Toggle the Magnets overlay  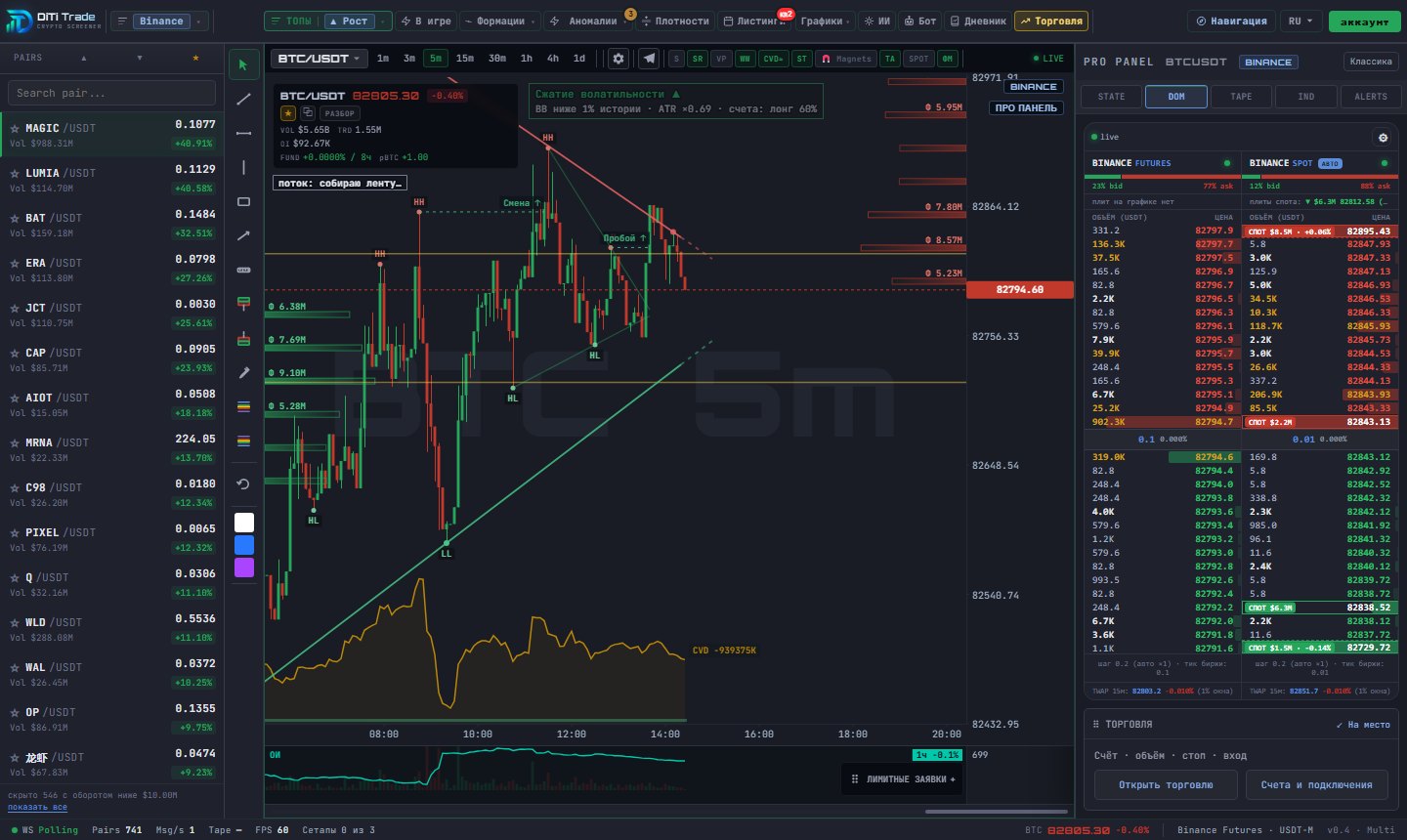pos(846,59)
